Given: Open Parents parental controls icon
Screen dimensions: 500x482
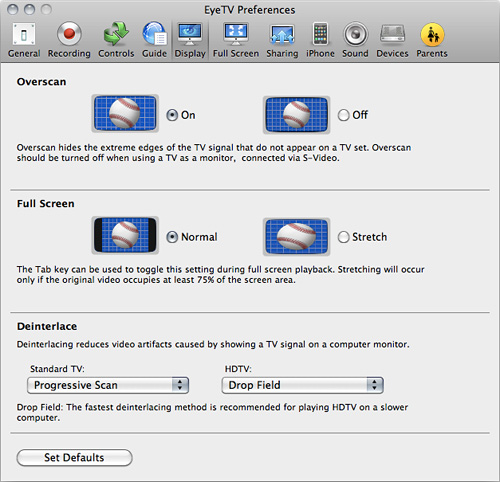Looking at the screenshot, I should pyautogui.click(x=432, y=40).
